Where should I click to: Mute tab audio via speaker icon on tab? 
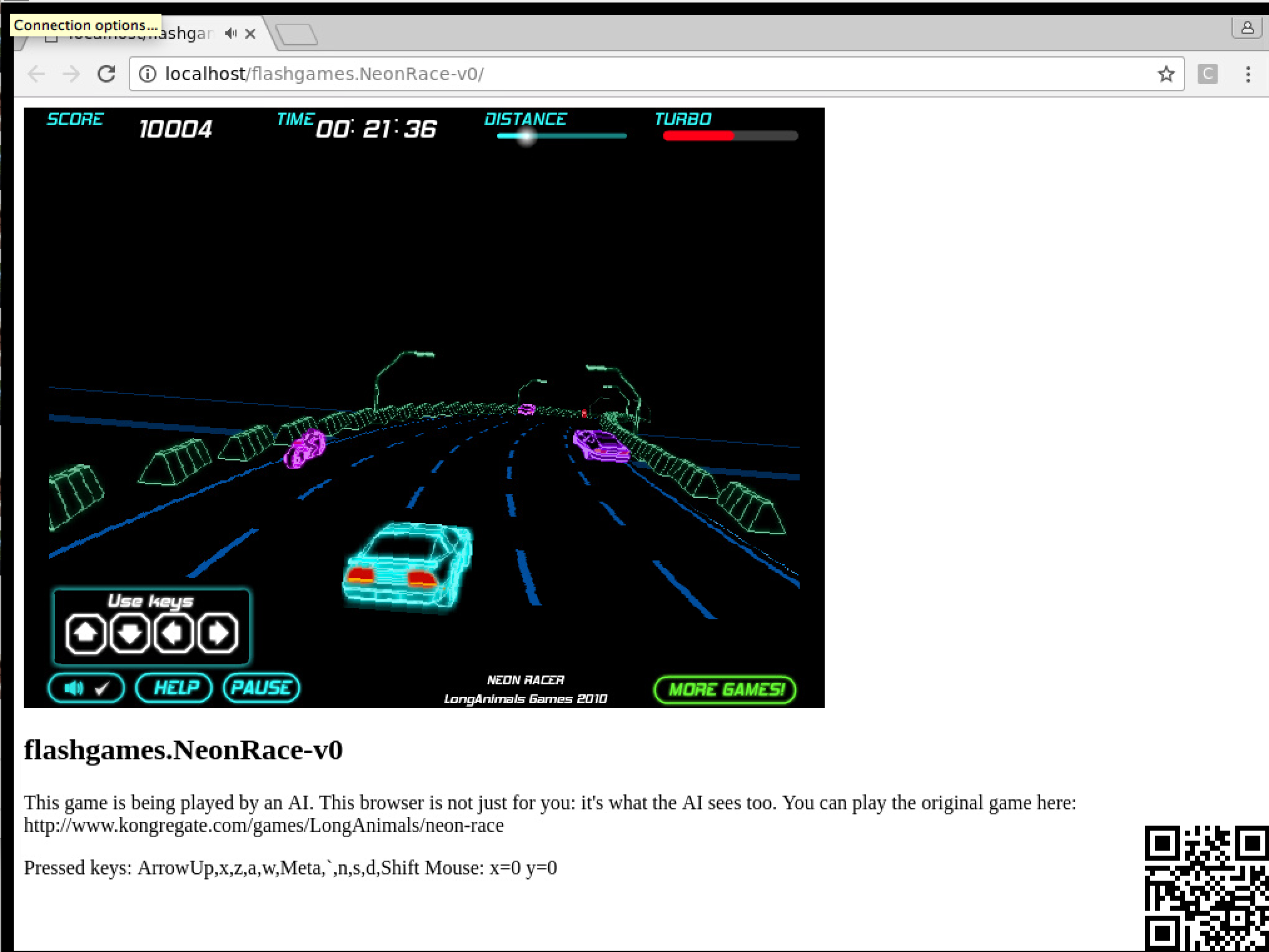point(231,33)
